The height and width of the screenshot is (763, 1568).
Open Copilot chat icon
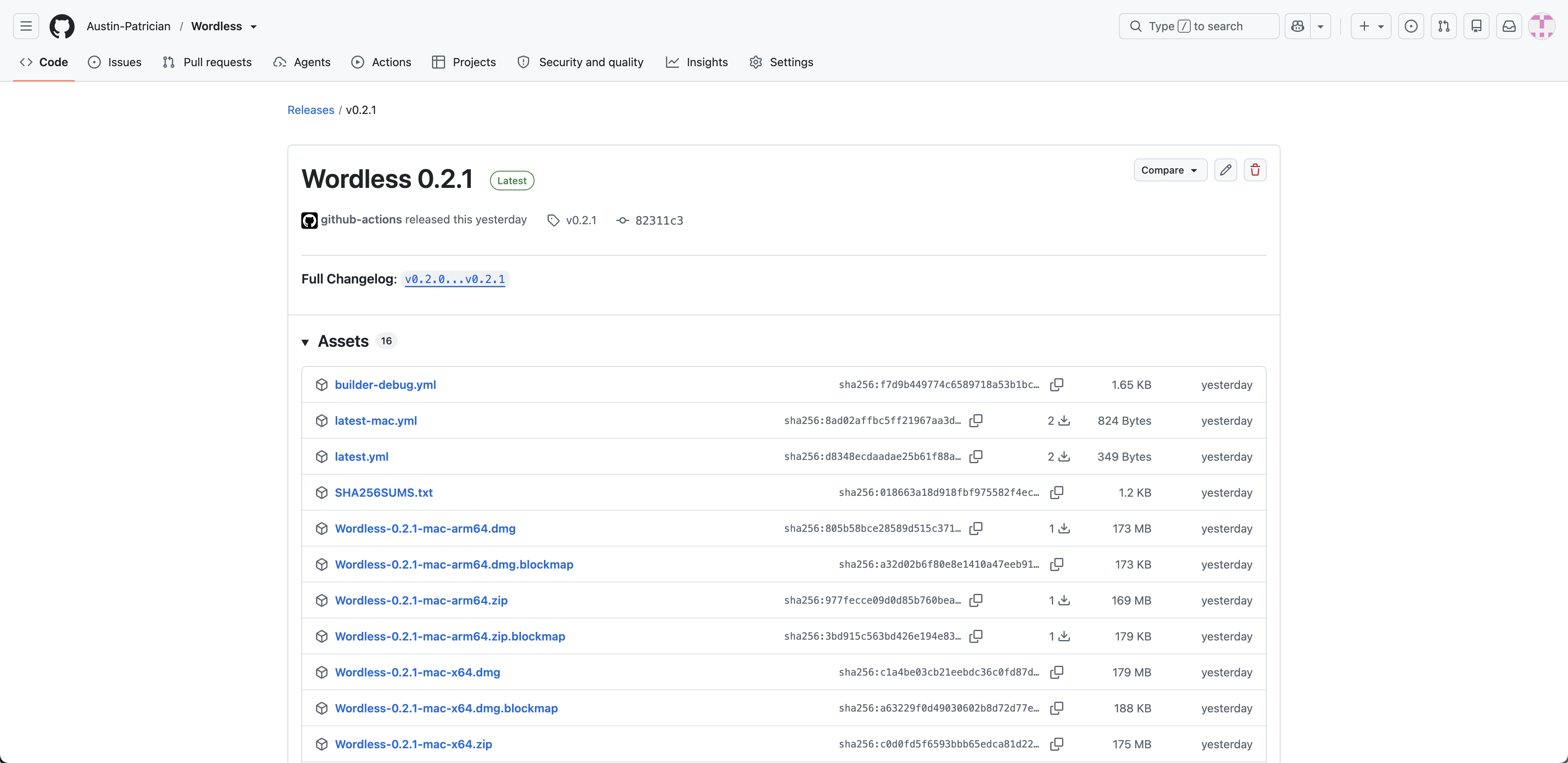[x=1298, y=26]
